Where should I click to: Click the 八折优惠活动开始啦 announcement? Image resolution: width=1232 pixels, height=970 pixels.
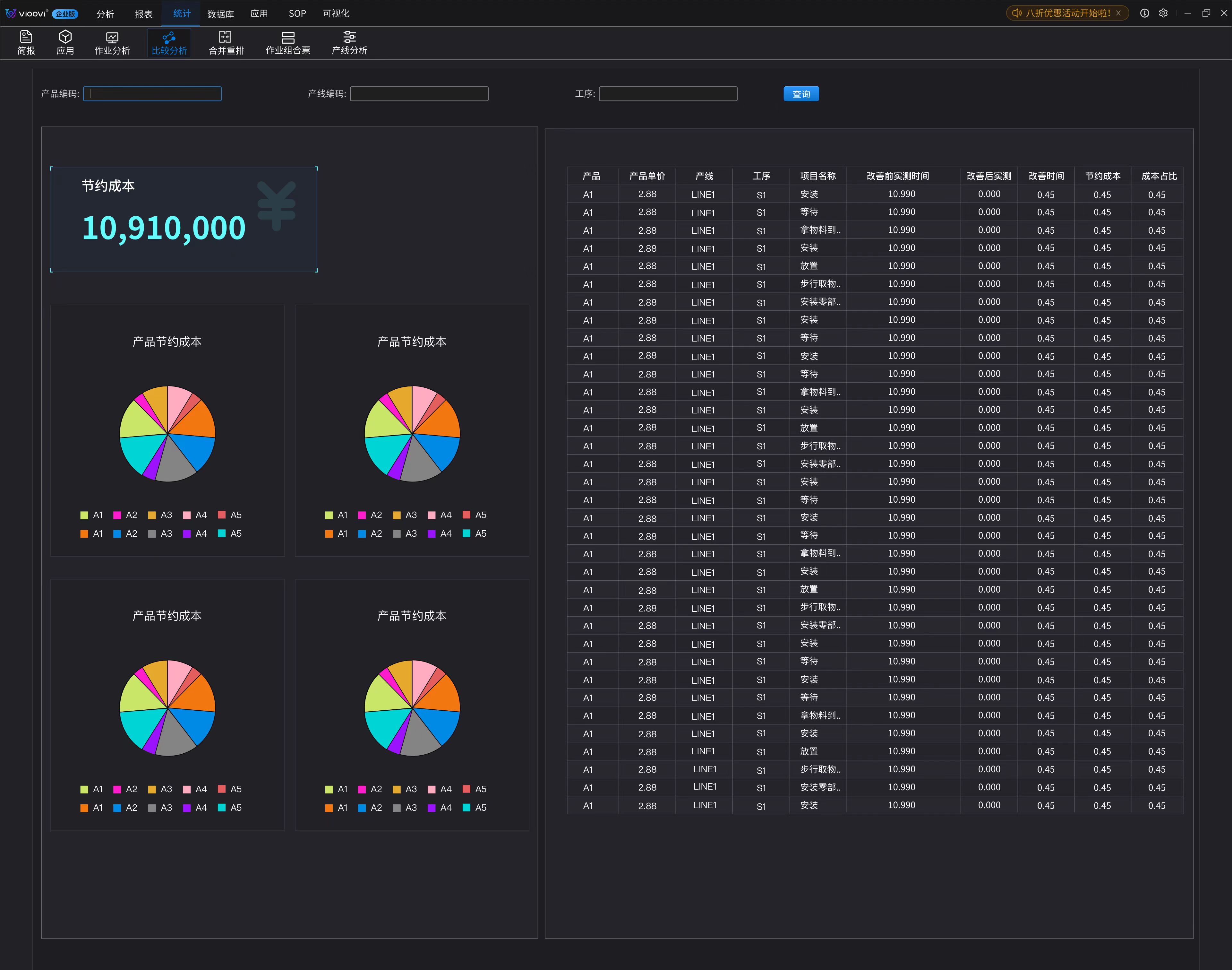click(1068, 13)
